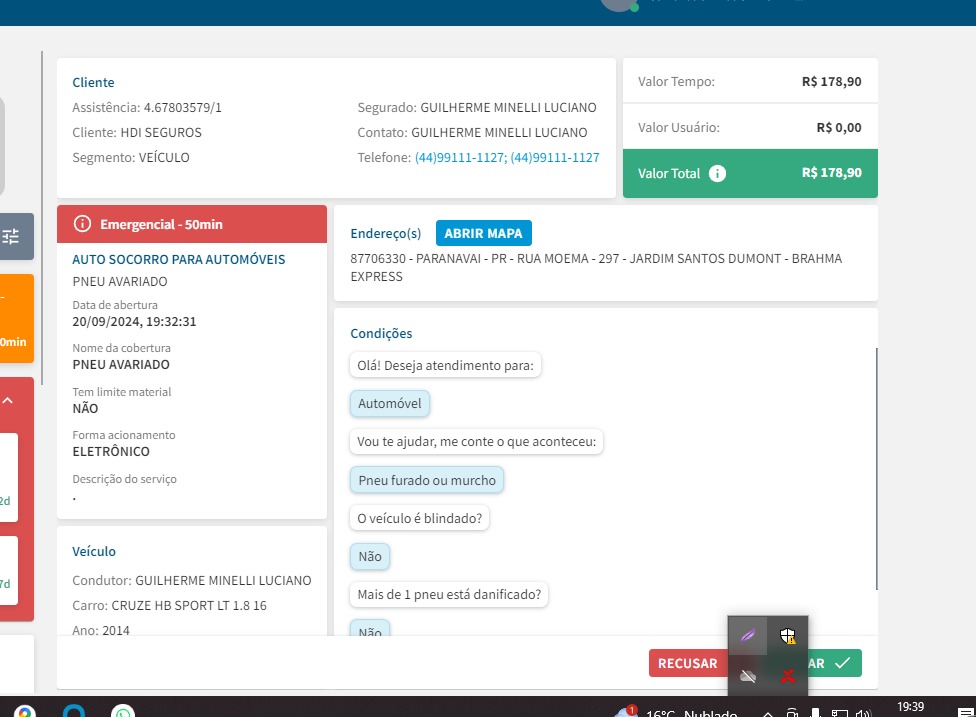Click the green accept button with checkmark

tap(834, 663)
